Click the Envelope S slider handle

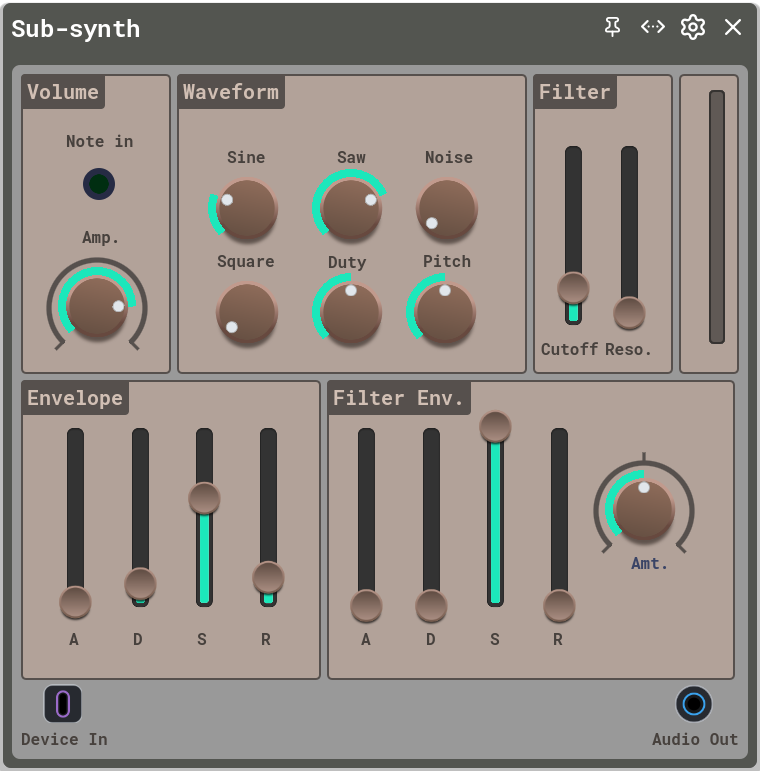click(x=205, y=498)
